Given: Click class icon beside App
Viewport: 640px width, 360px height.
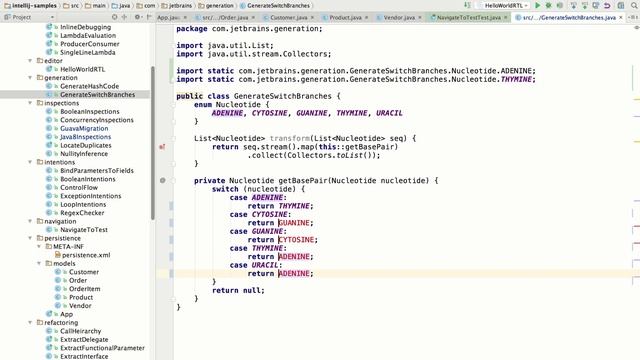Looking at the screenshot, I should (x=49, y=314).
